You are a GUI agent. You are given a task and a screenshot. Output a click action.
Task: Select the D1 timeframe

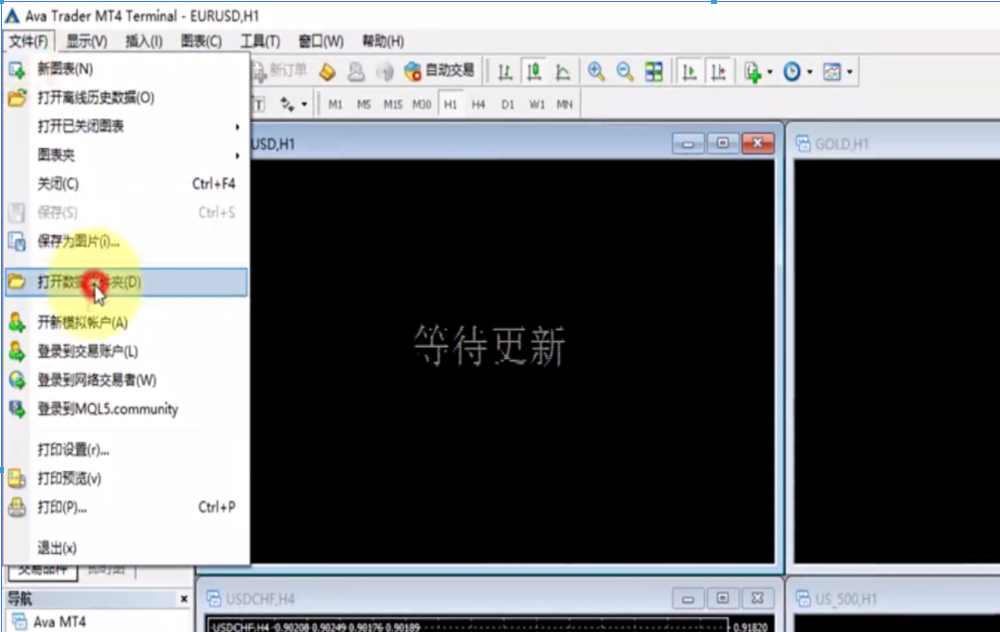(508, 104)
